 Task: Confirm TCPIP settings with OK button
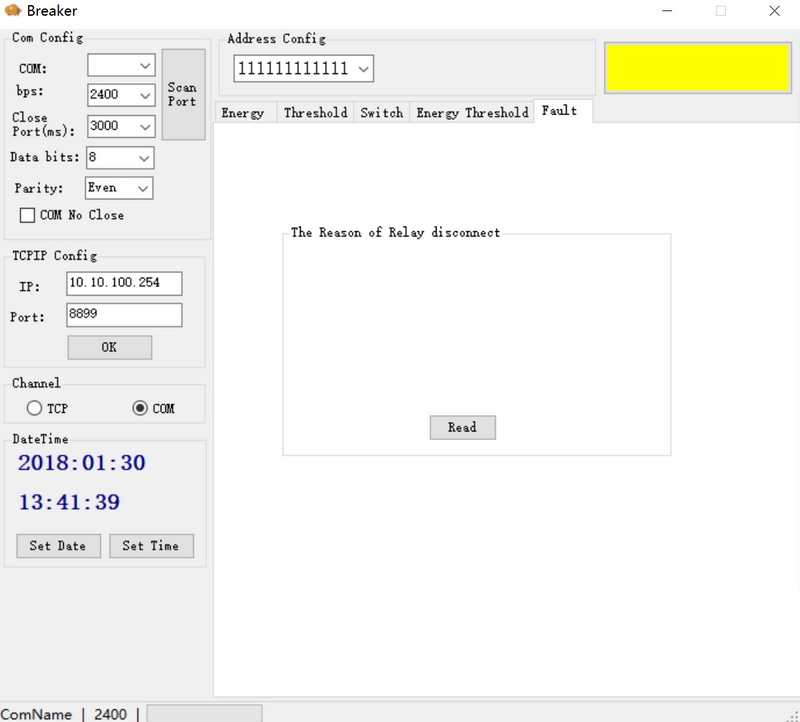[x=109, y=347]
